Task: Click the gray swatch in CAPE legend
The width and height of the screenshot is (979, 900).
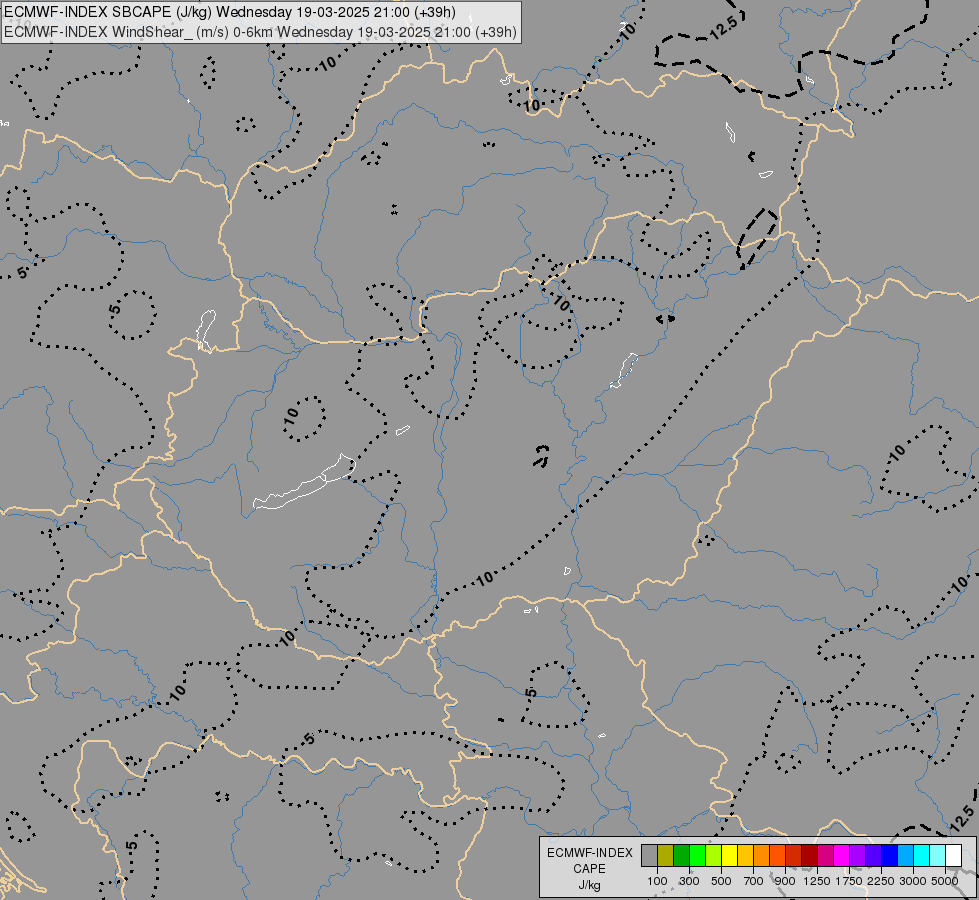Action: tap(649, 855)
